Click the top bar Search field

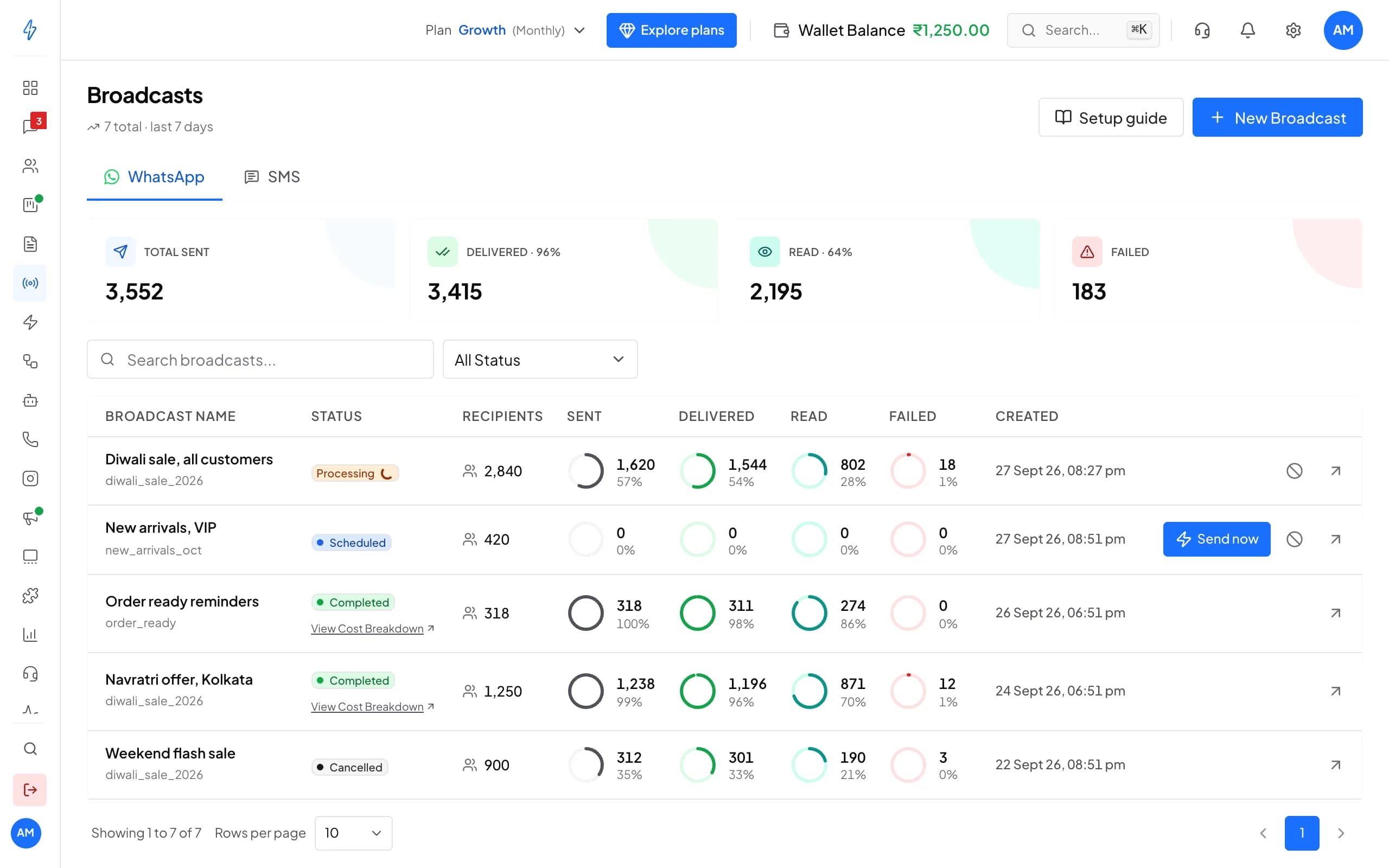coord(1083,30)
